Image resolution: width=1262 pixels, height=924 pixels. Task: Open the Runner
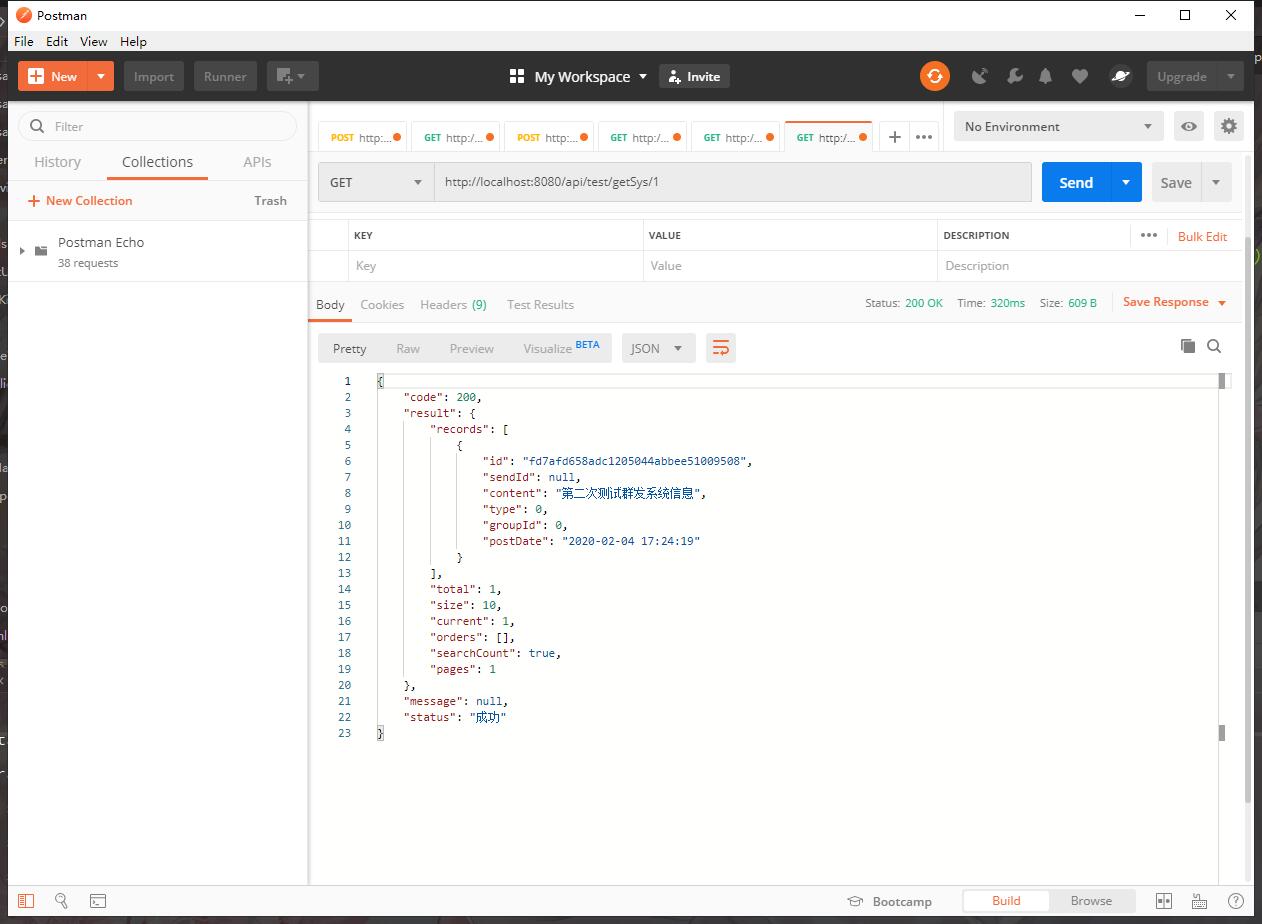coord(225,76)
